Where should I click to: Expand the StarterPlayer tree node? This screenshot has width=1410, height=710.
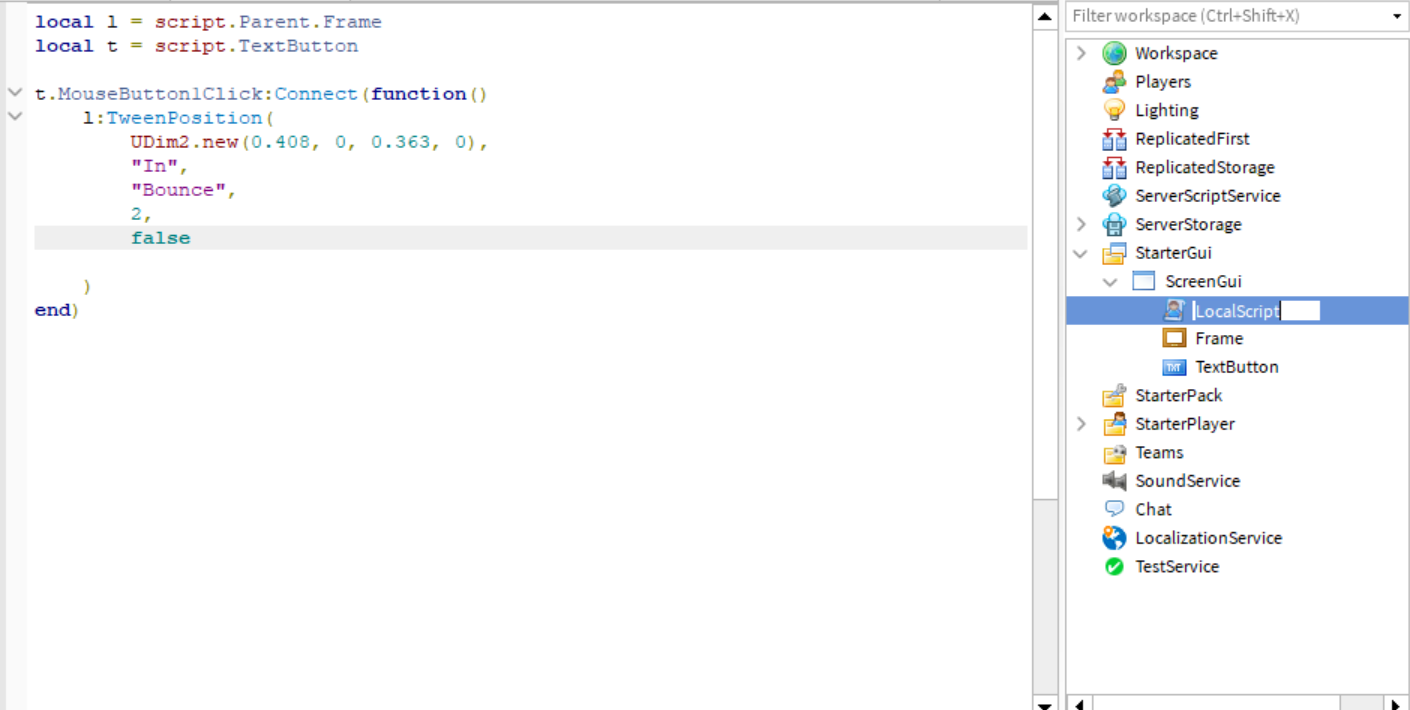(1081, 424)
